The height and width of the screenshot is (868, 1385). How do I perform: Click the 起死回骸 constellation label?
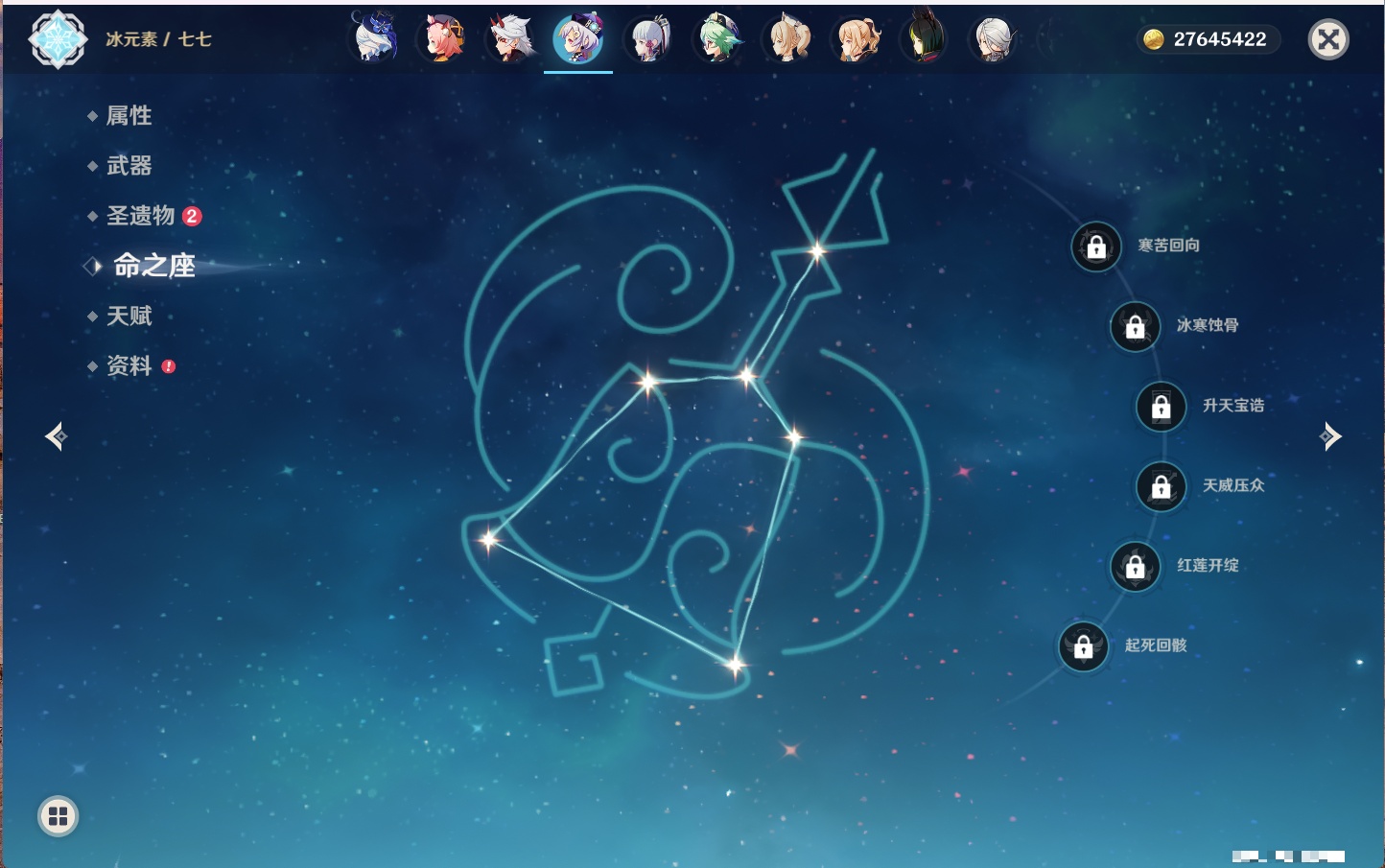(x=1156, y=645)
